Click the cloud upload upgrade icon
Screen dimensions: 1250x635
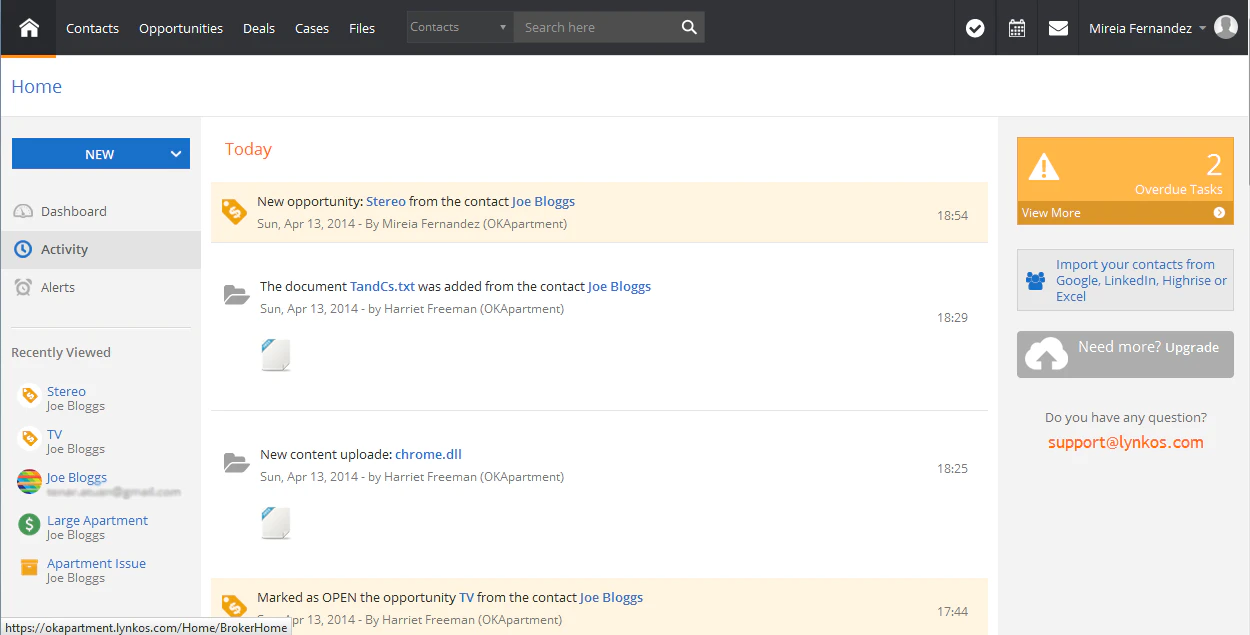(x=1047, y=354)
